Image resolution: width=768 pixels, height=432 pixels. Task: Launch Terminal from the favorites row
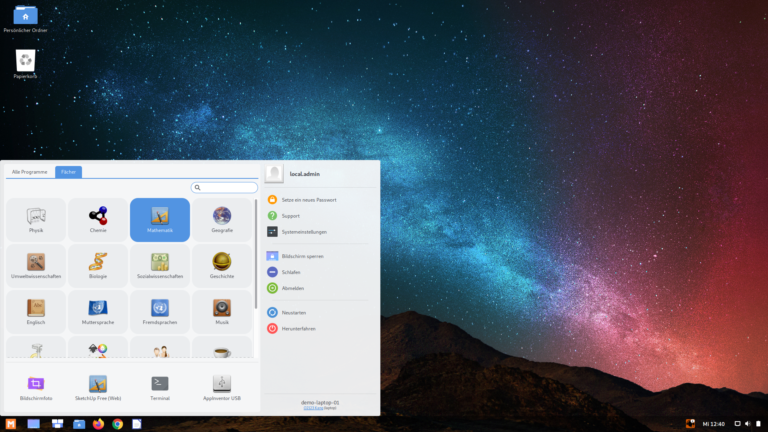click(160, 387)
